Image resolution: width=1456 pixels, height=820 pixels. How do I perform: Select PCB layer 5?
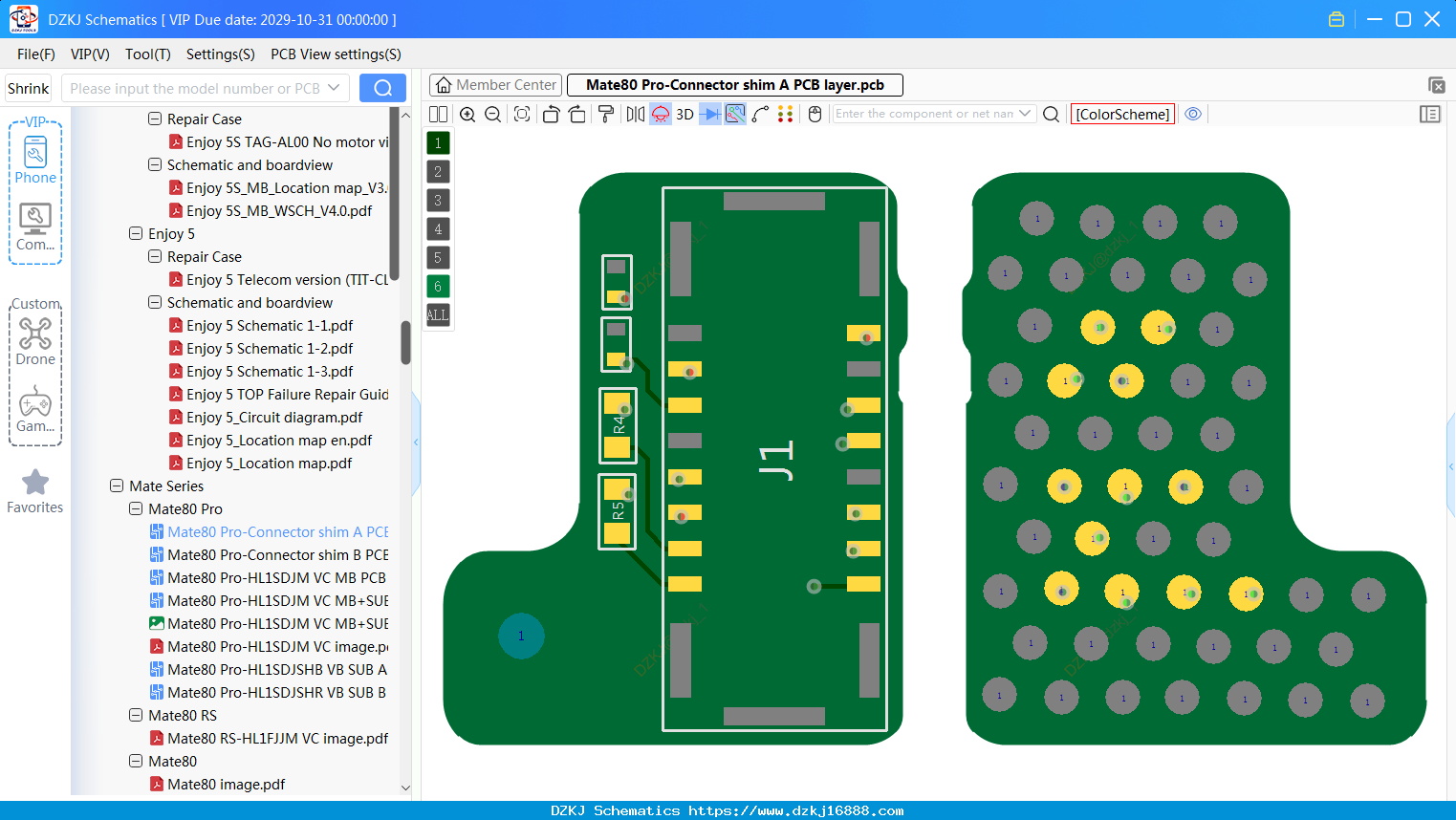coord(438,258)
